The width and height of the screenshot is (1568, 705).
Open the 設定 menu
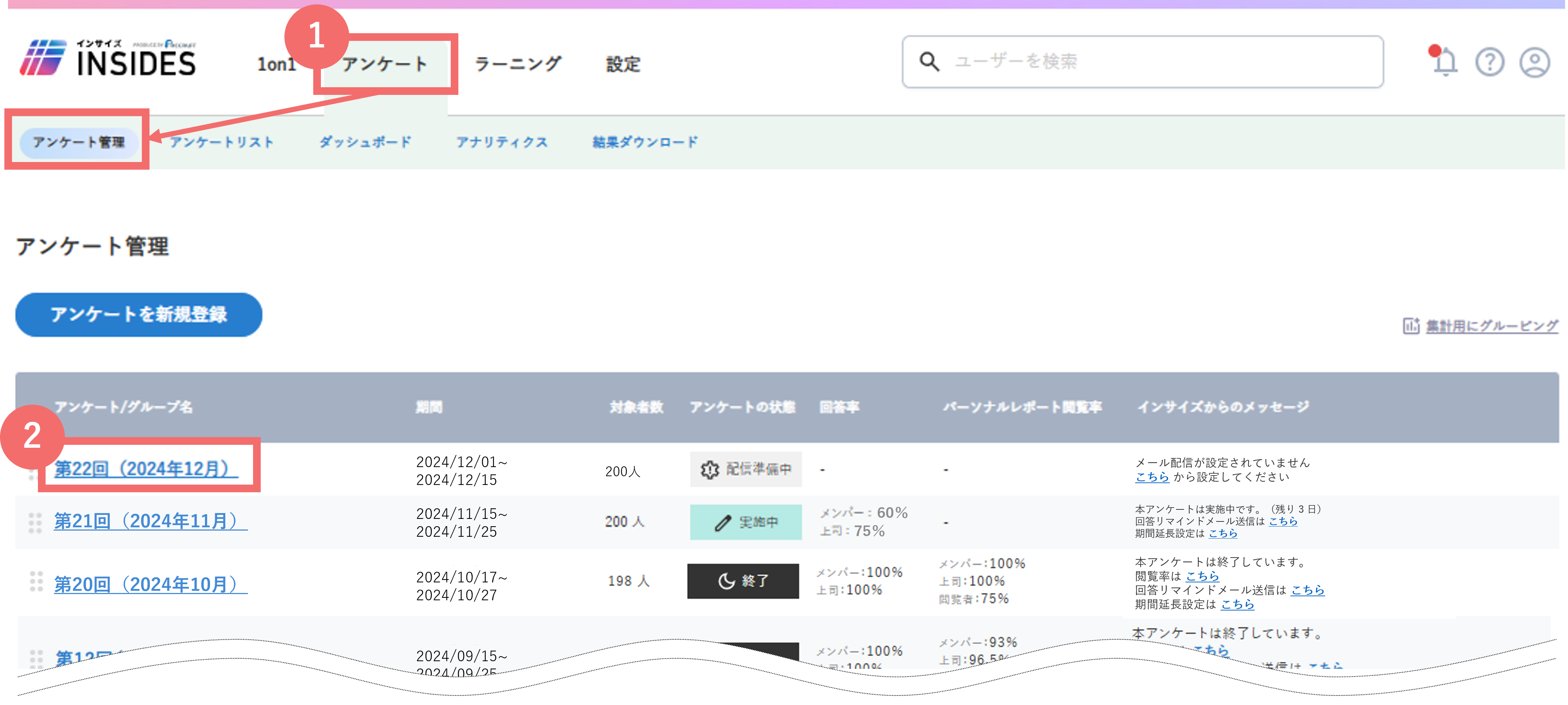(x=623, y=64)
